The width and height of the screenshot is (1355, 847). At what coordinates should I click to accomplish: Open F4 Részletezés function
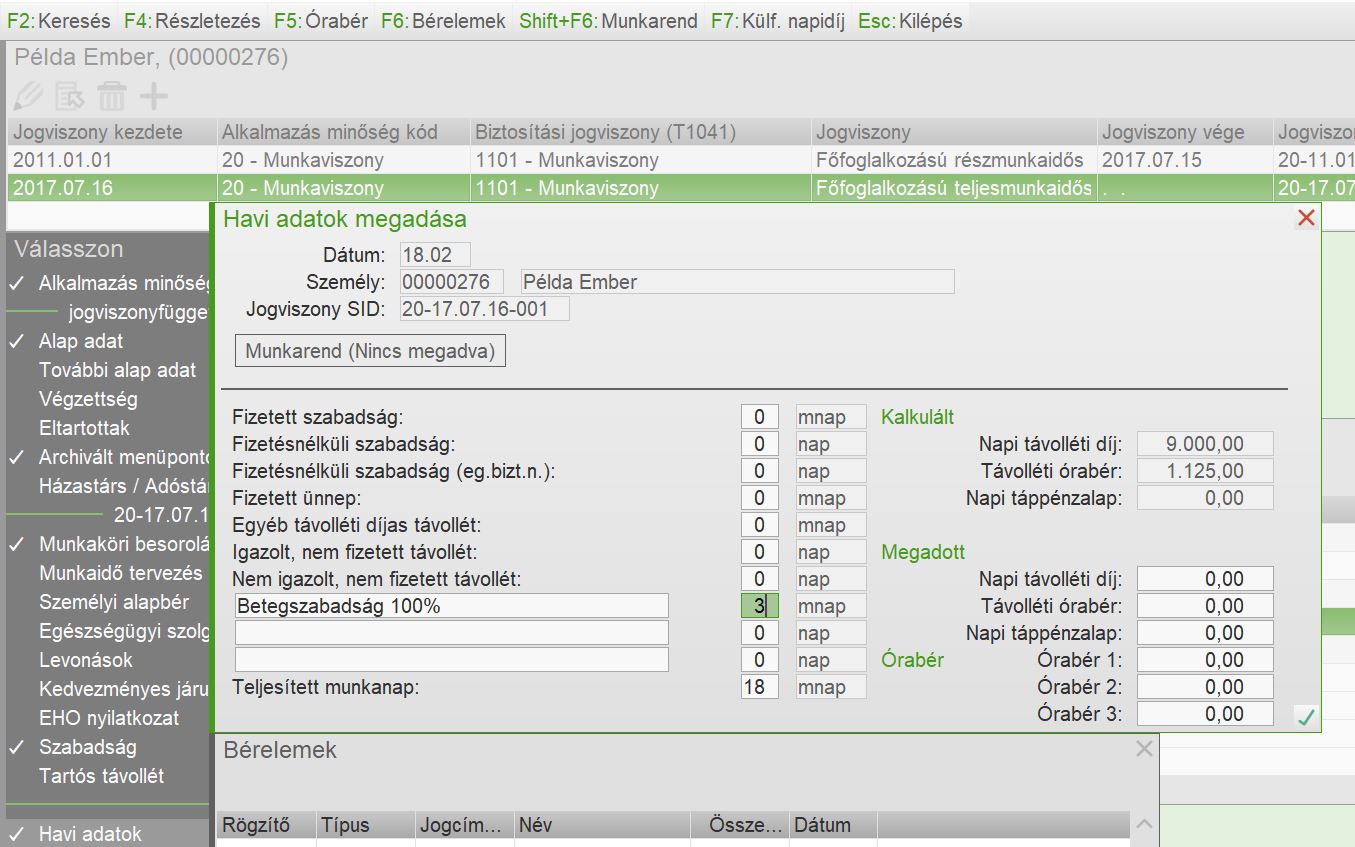pos(192,20)
